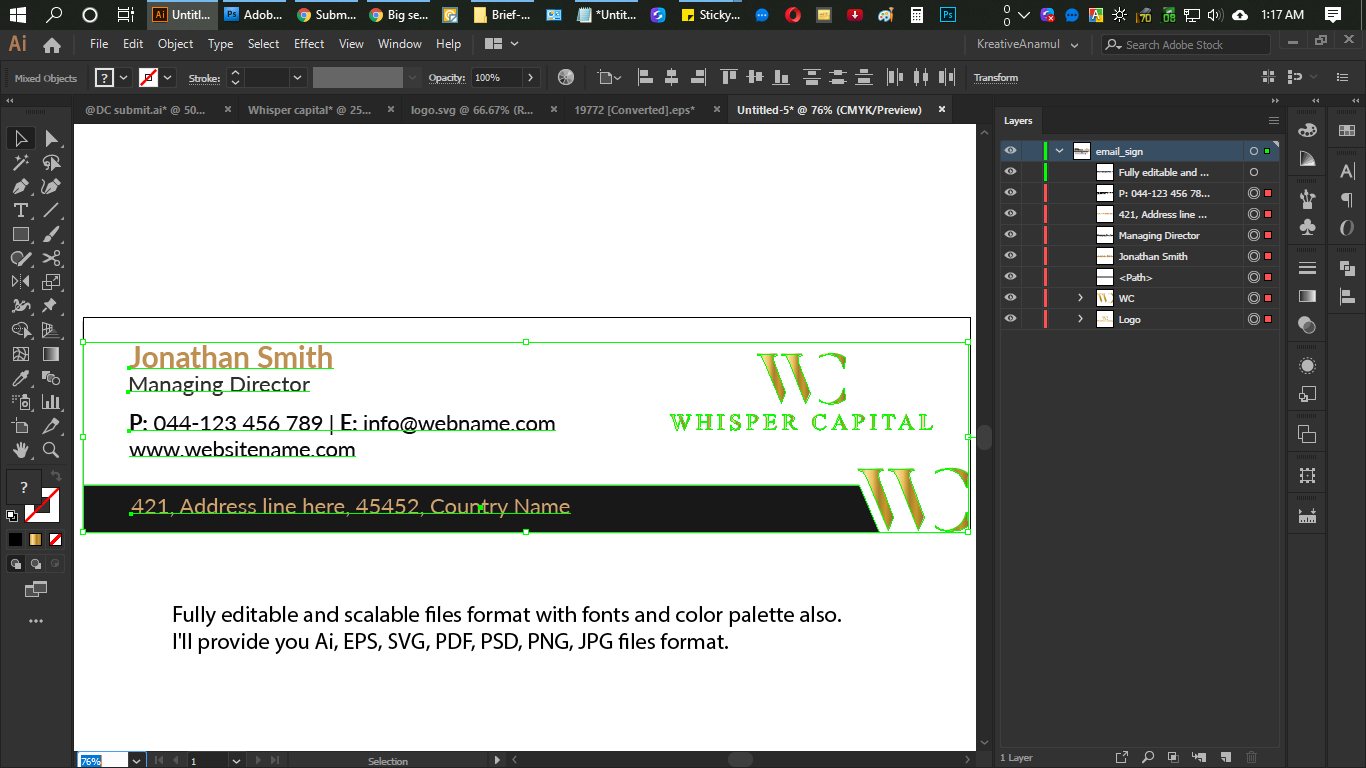Hide the Logo group in Layers
The height and width of the screenshot is (768, 1366).
[x=1011, y=319]
